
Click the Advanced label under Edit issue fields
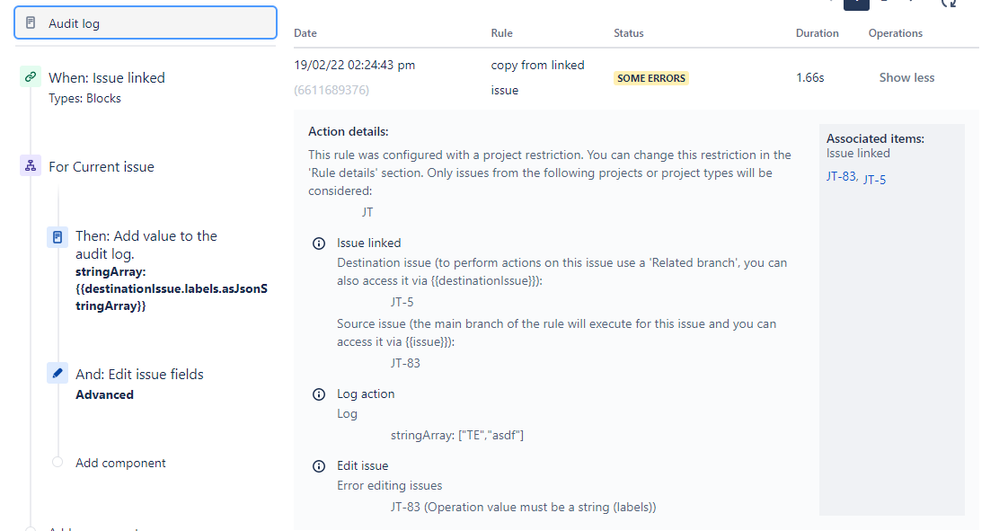coord(104,395)
